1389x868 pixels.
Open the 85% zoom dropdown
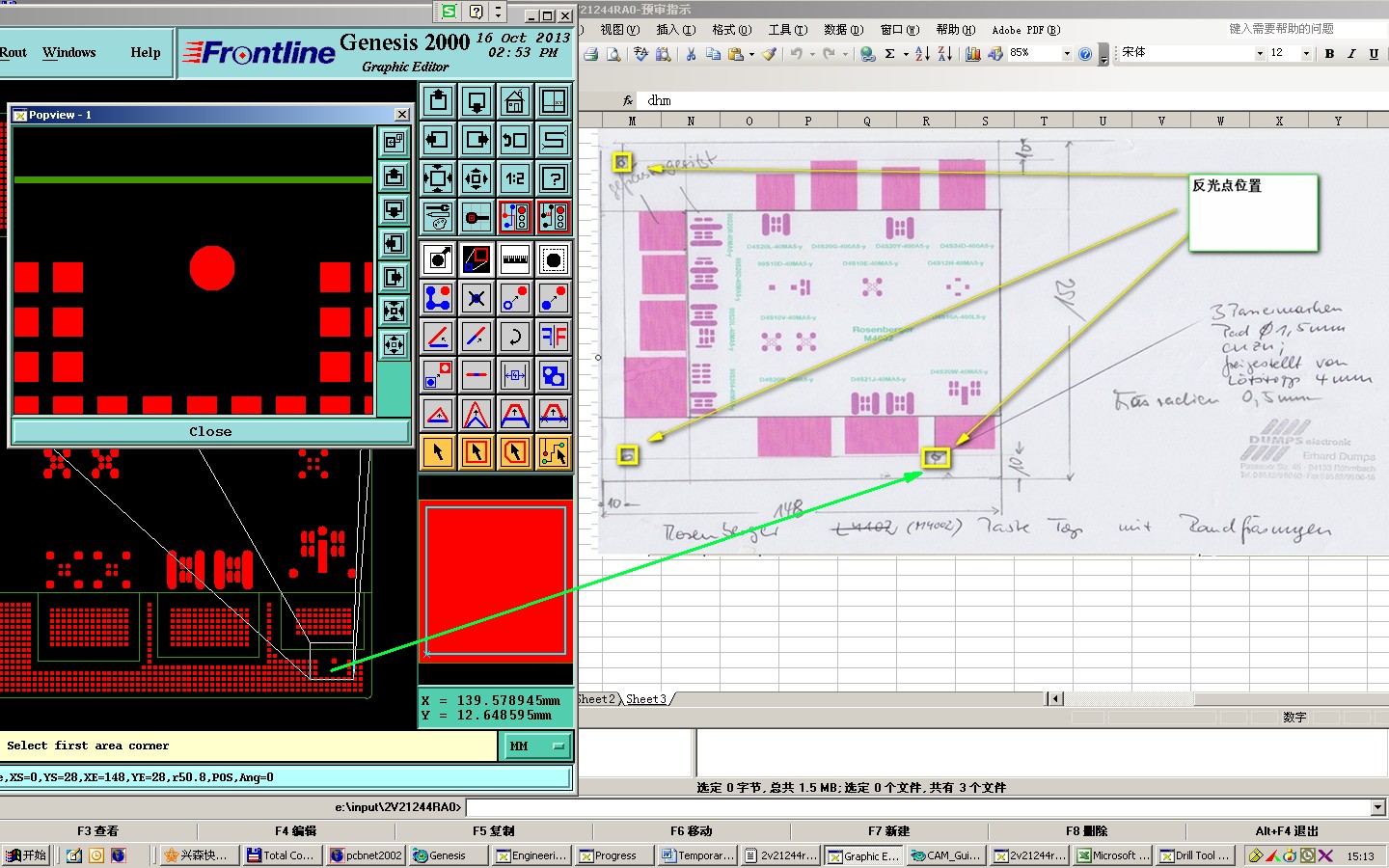tap(1067, 54)
